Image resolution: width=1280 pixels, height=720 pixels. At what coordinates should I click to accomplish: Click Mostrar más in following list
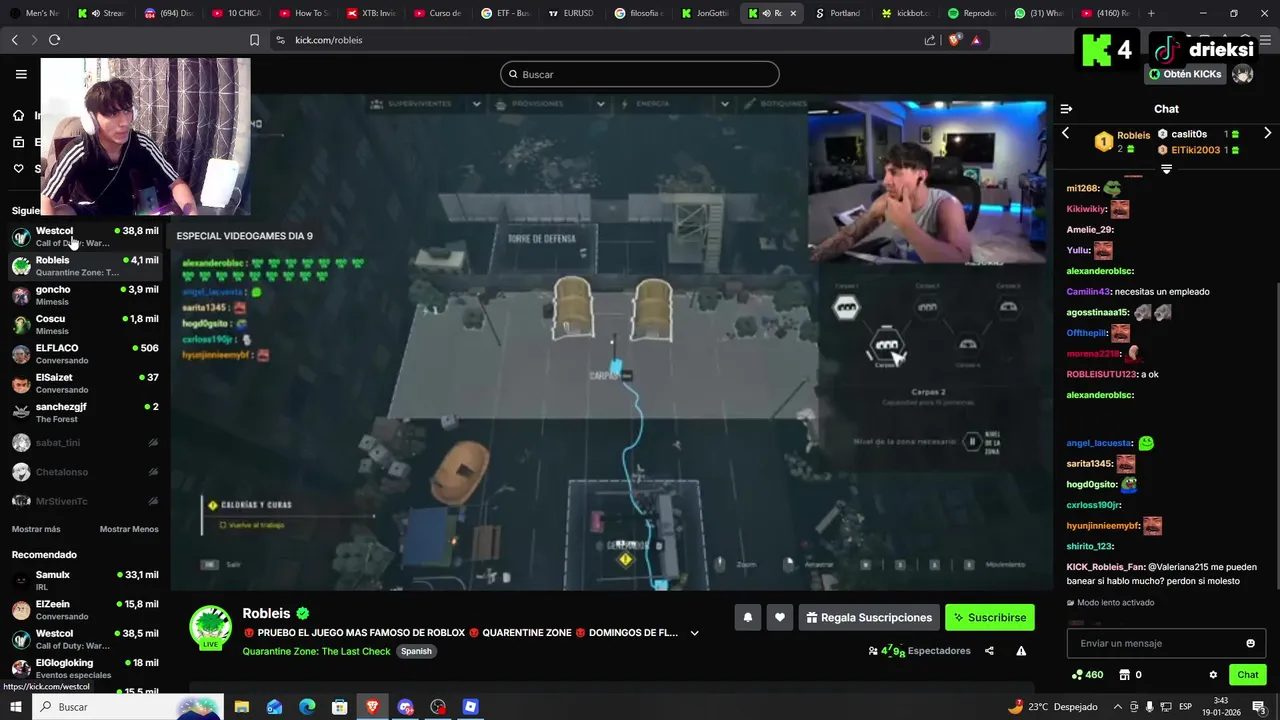pyautogui.click(x=36, y=529)
